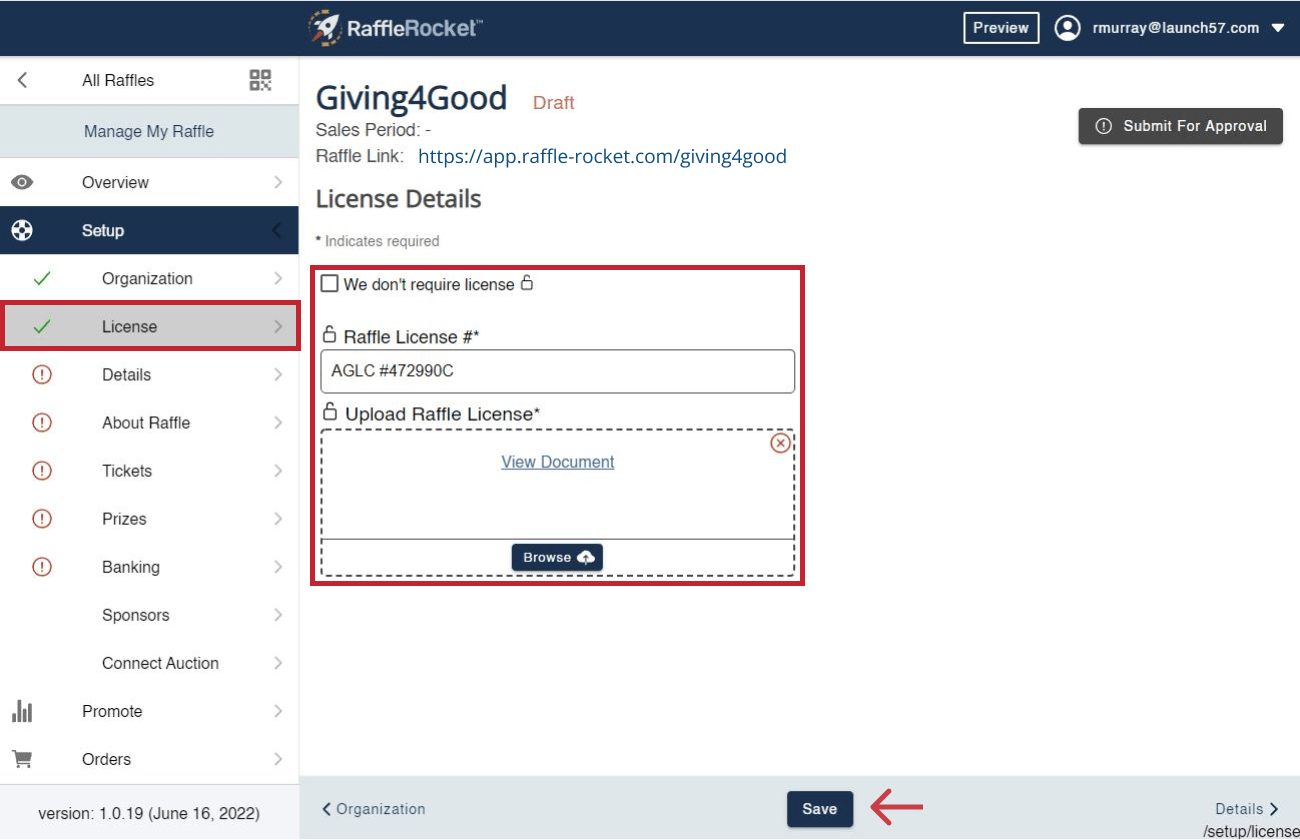Click the lock icon beside Raffle License #
This screenshot has width=1300, height=840.
330,335
